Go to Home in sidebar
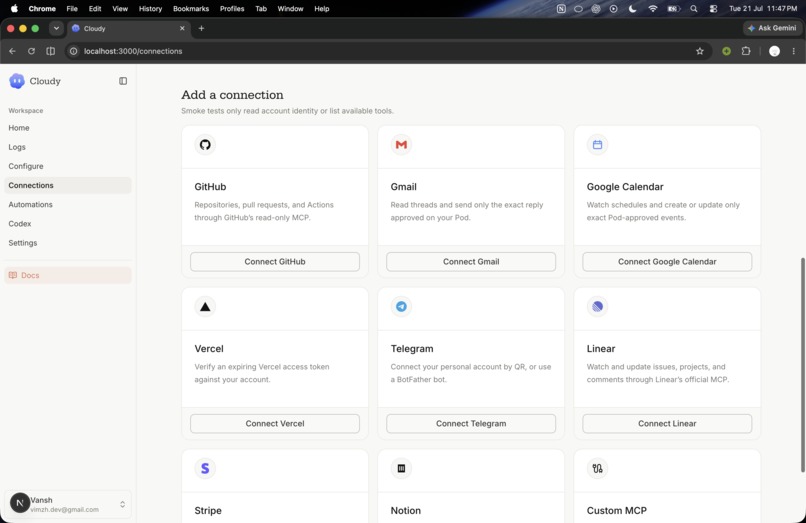Image resolution: width=806 pixels, height=523 pixels. tap(67, 128)
